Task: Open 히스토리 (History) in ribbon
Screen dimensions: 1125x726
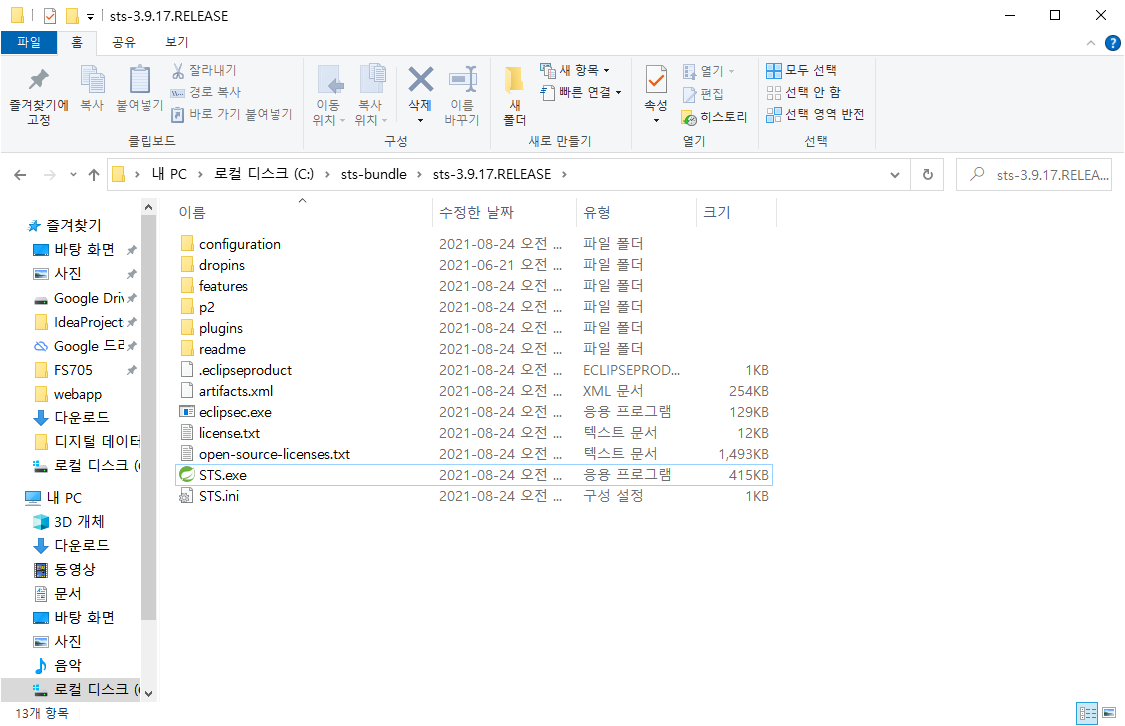Action: click(x=715, y=117)
